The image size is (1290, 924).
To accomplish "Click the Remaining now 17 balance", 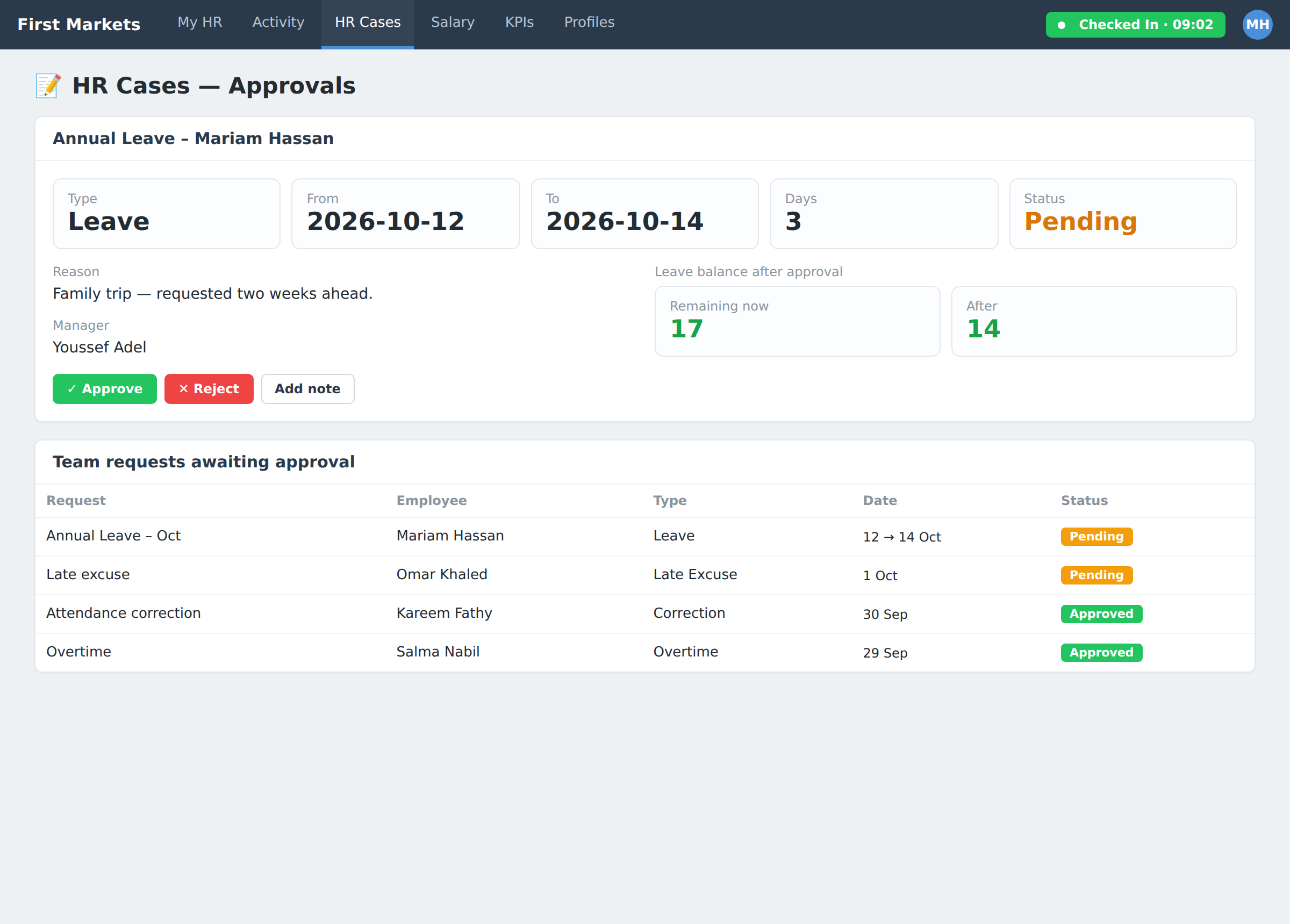I will (798, 321).
